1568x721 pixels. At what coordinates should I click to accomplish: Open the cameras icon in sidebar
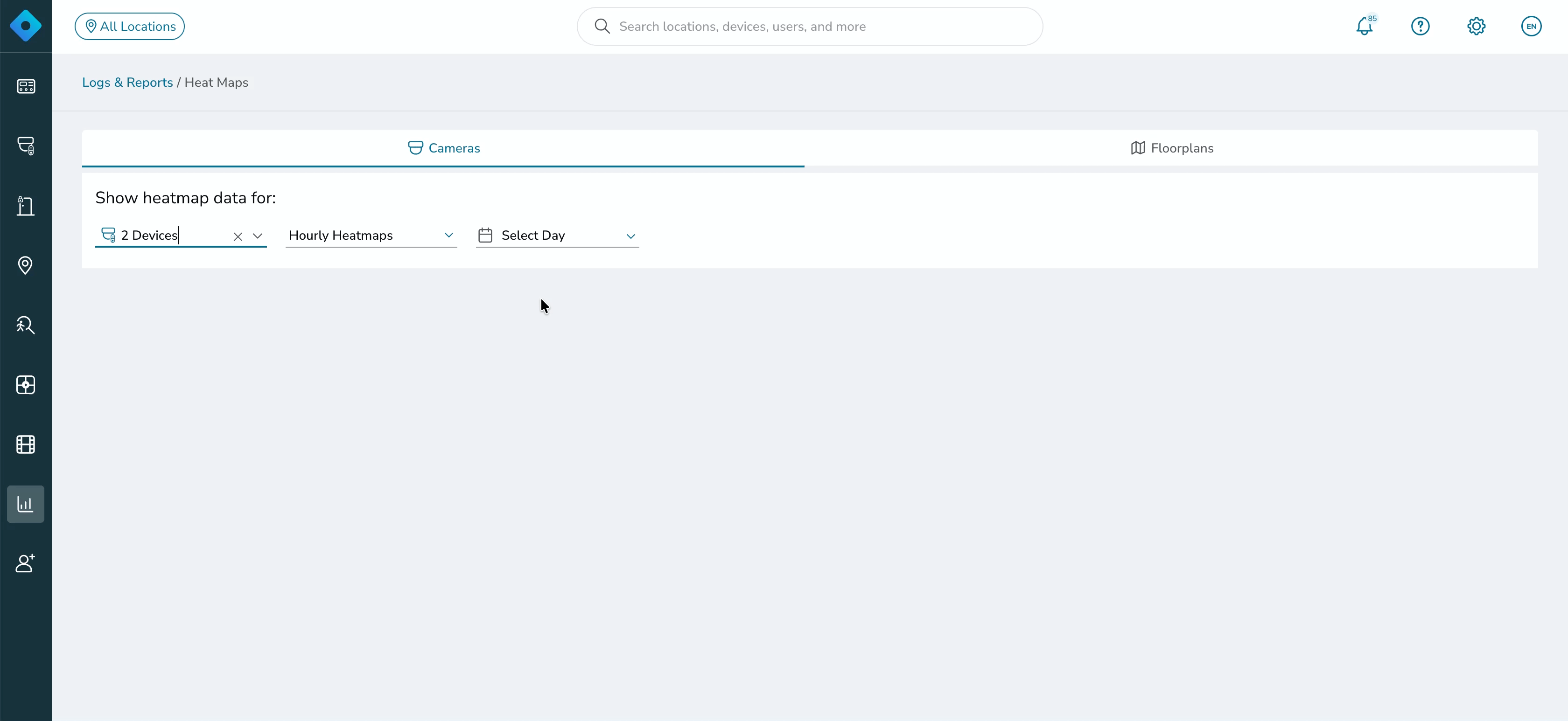[x=26, y=146]
